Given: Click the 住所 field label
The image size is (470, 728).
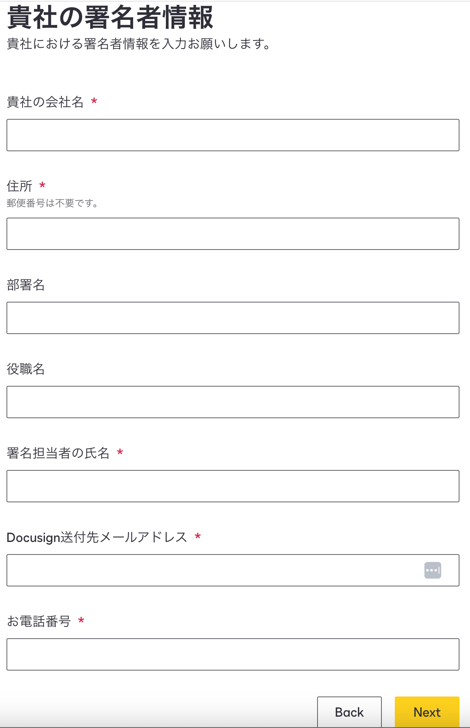Looking at the screenshot, I should click(20, 186).
